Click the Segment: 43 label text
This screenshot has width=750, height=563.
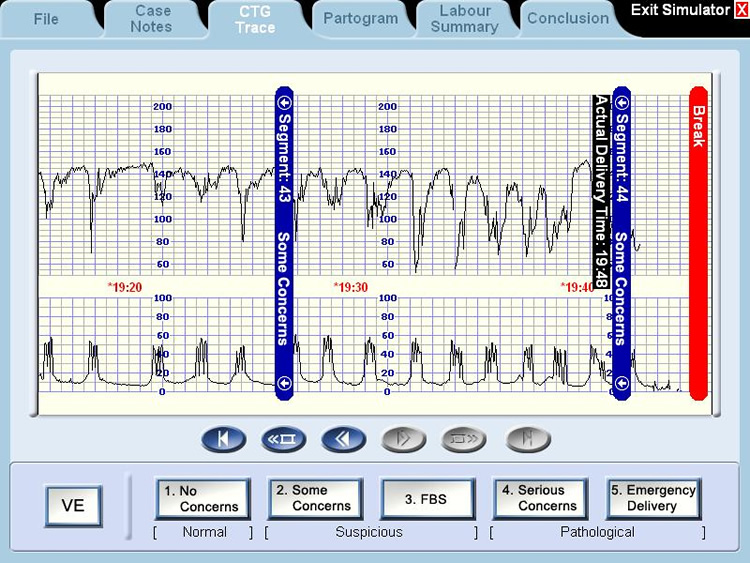[285, 157]
